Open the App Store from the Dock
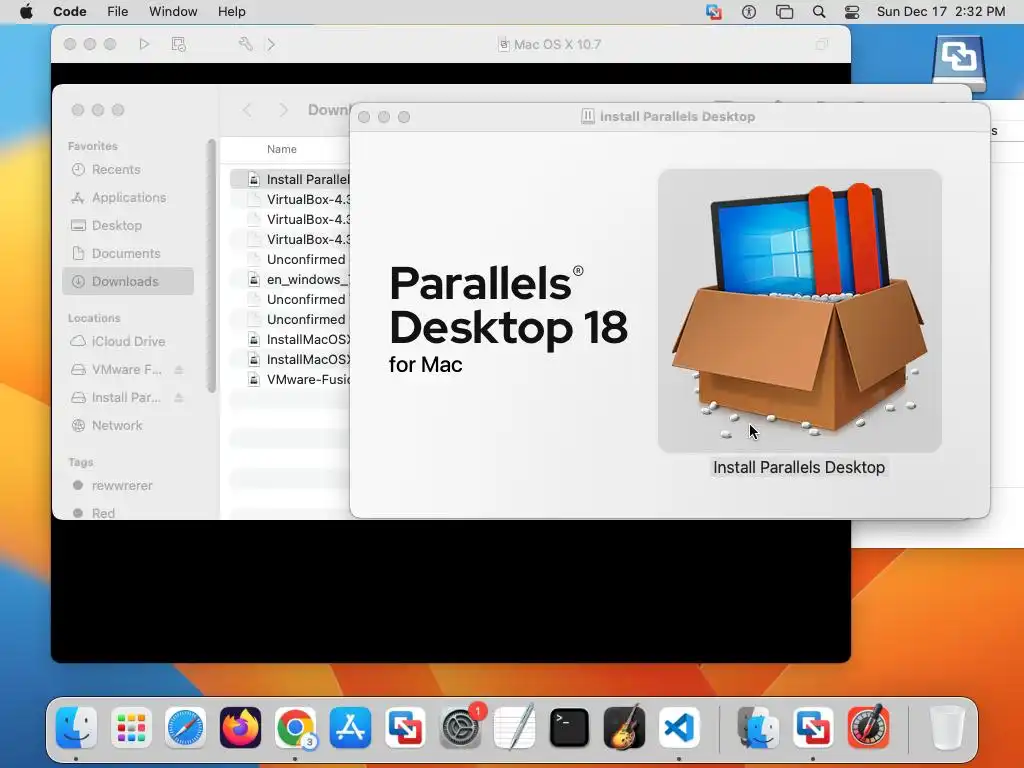Viewport: 1024px width, 768px height. click(x=350, y=727)
